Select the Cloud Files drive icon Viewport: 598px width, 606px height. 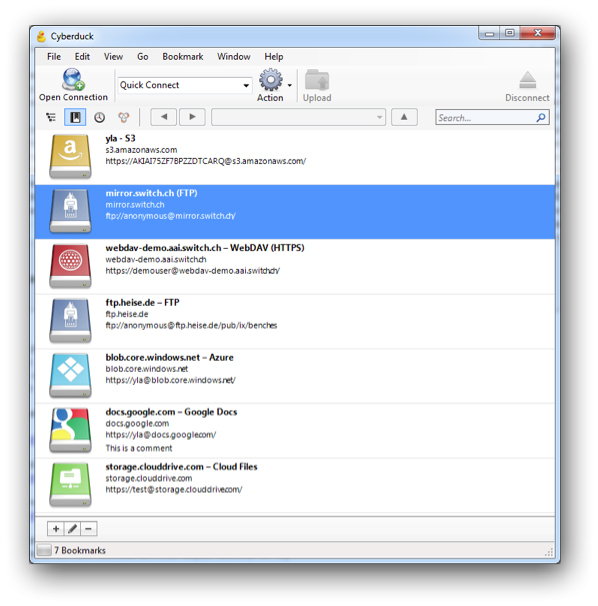(x=70, y=485)
